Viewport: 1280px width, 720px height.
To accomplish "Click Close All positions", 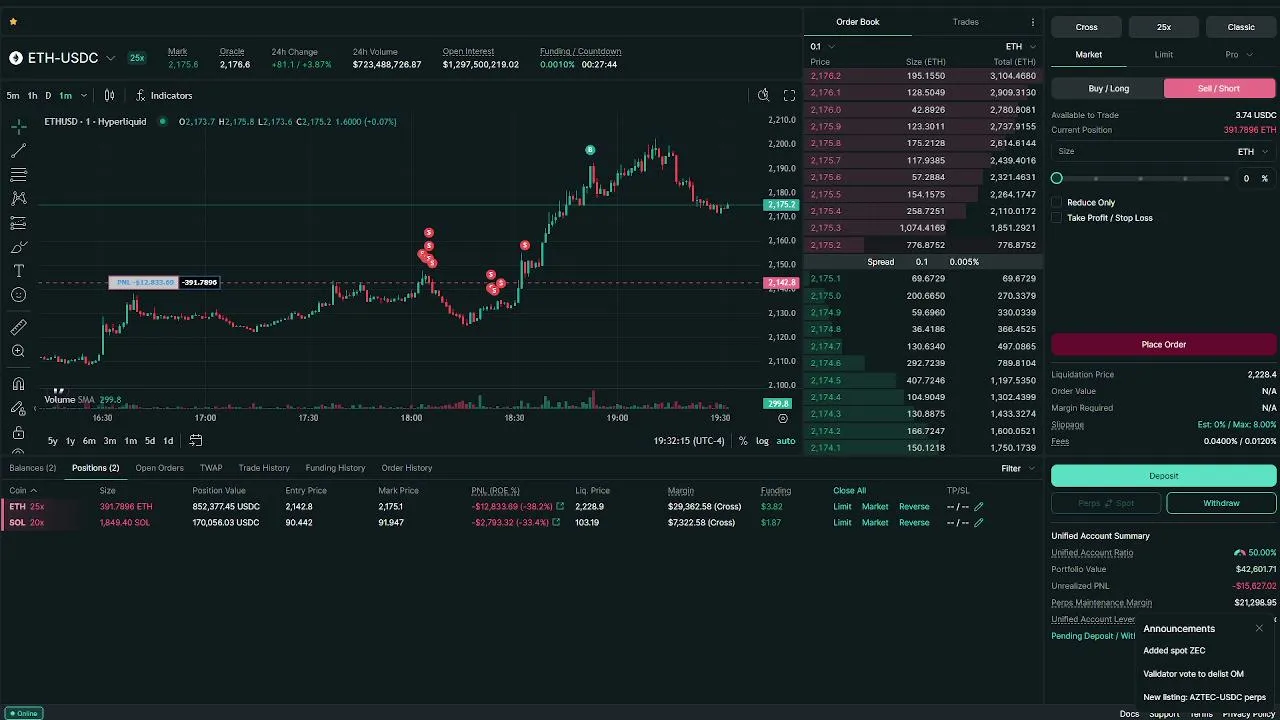I will (x=849, y=491).
